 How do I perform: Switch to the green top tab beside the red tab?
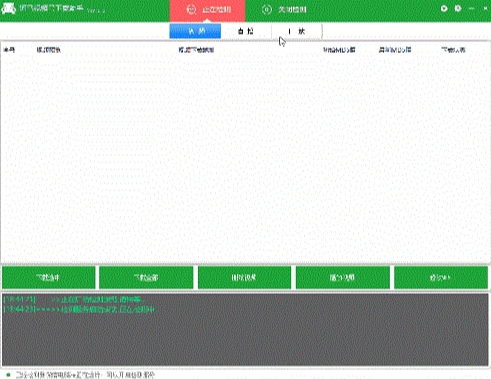coord(283,10)
